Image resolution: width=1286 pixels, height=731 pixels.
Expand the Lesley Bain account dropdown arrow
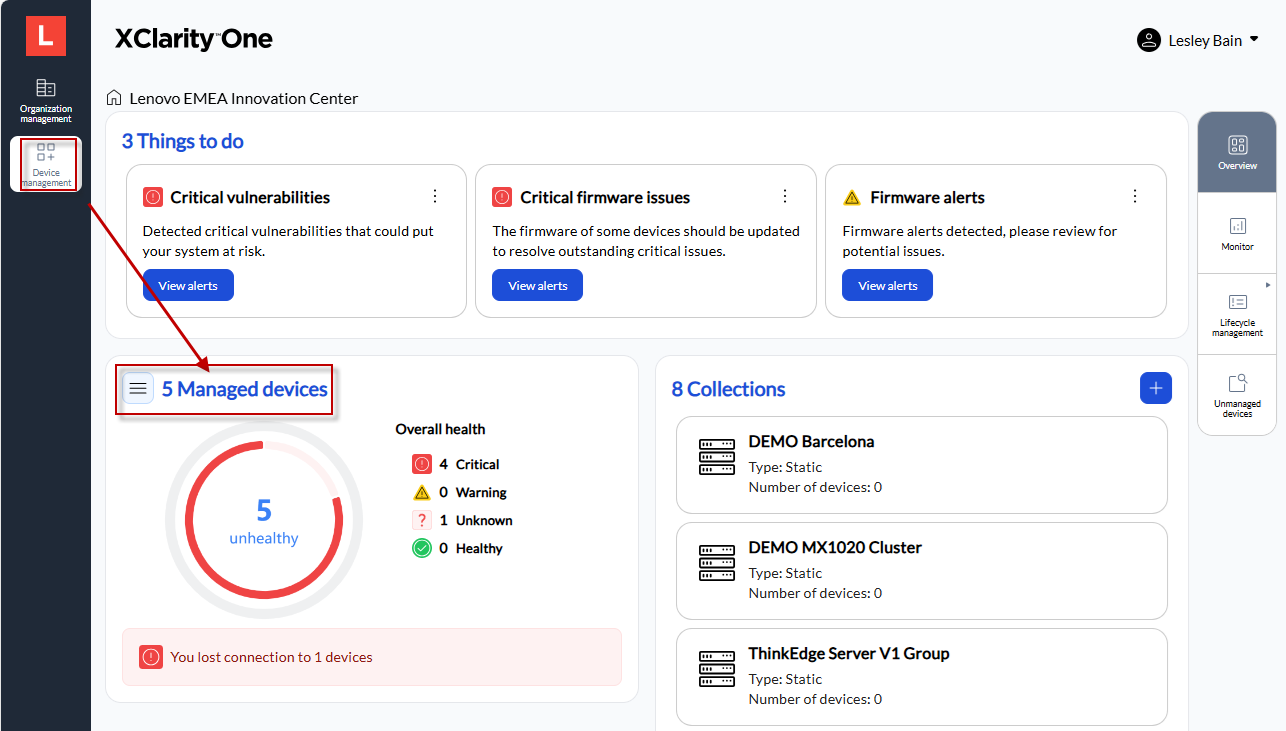click(1254, 40)
